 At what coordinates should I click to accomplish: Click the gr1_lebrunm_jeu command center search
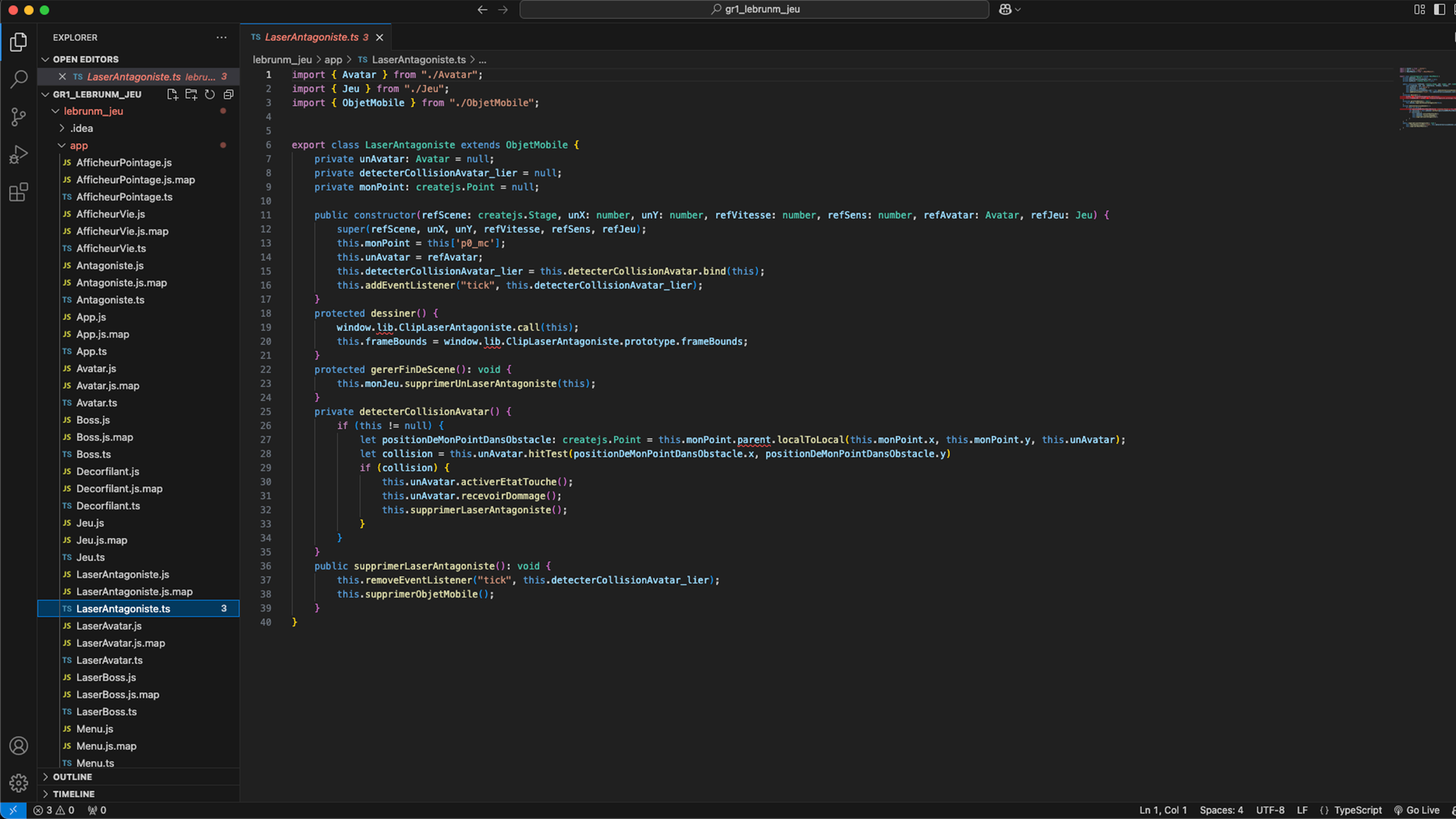754,9
